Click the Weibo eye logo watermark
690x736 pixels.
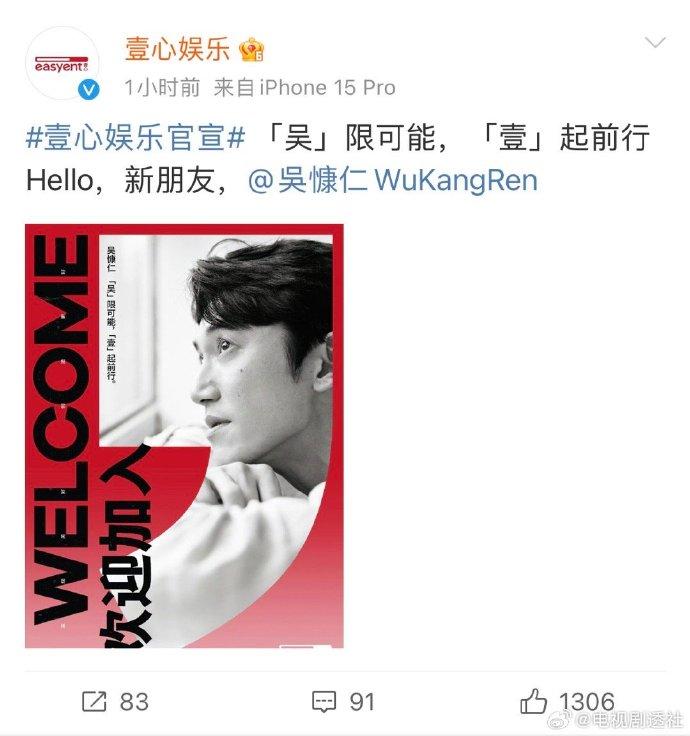[560, 718]
